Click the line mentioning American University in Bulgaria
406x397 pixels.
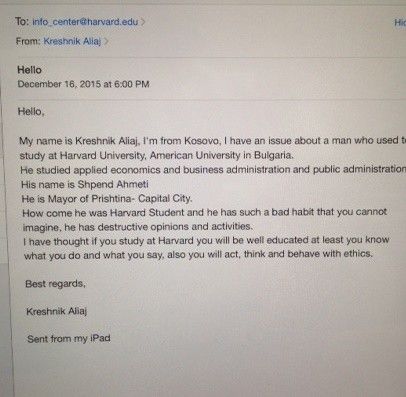(157, 155)
